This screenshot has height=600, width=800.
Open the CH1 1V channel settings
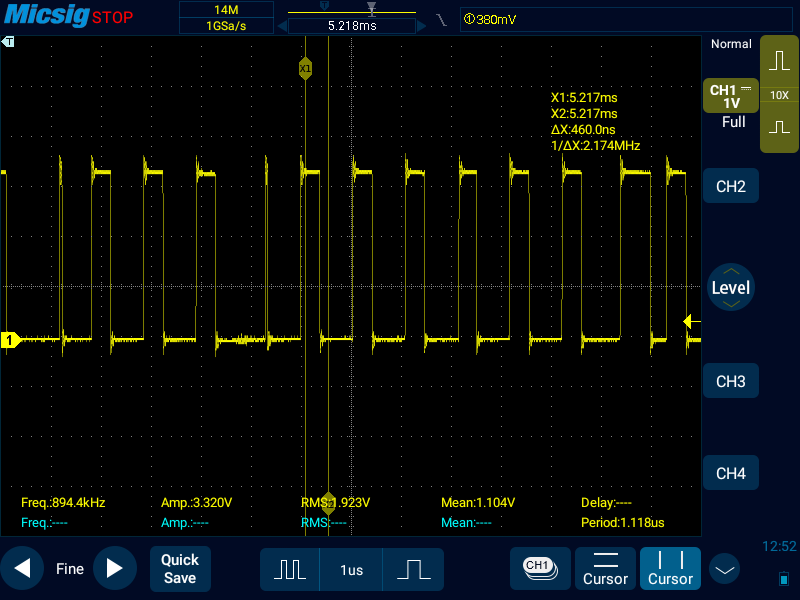coord(731,96)
